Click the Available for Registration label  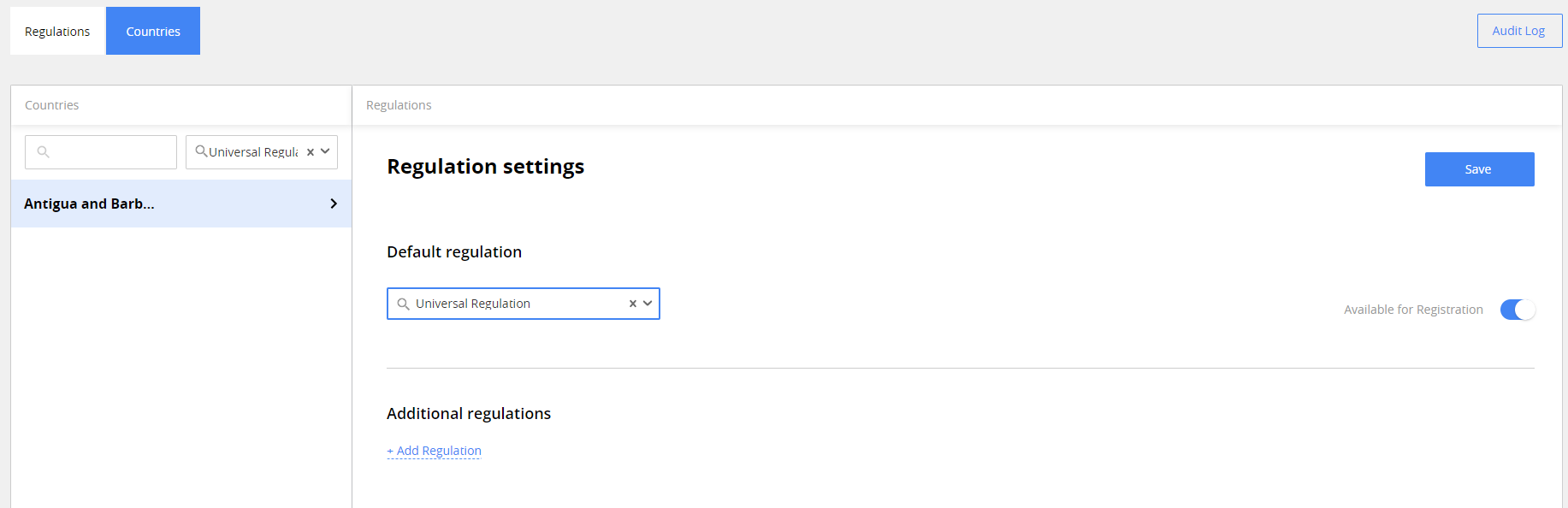1413,310
